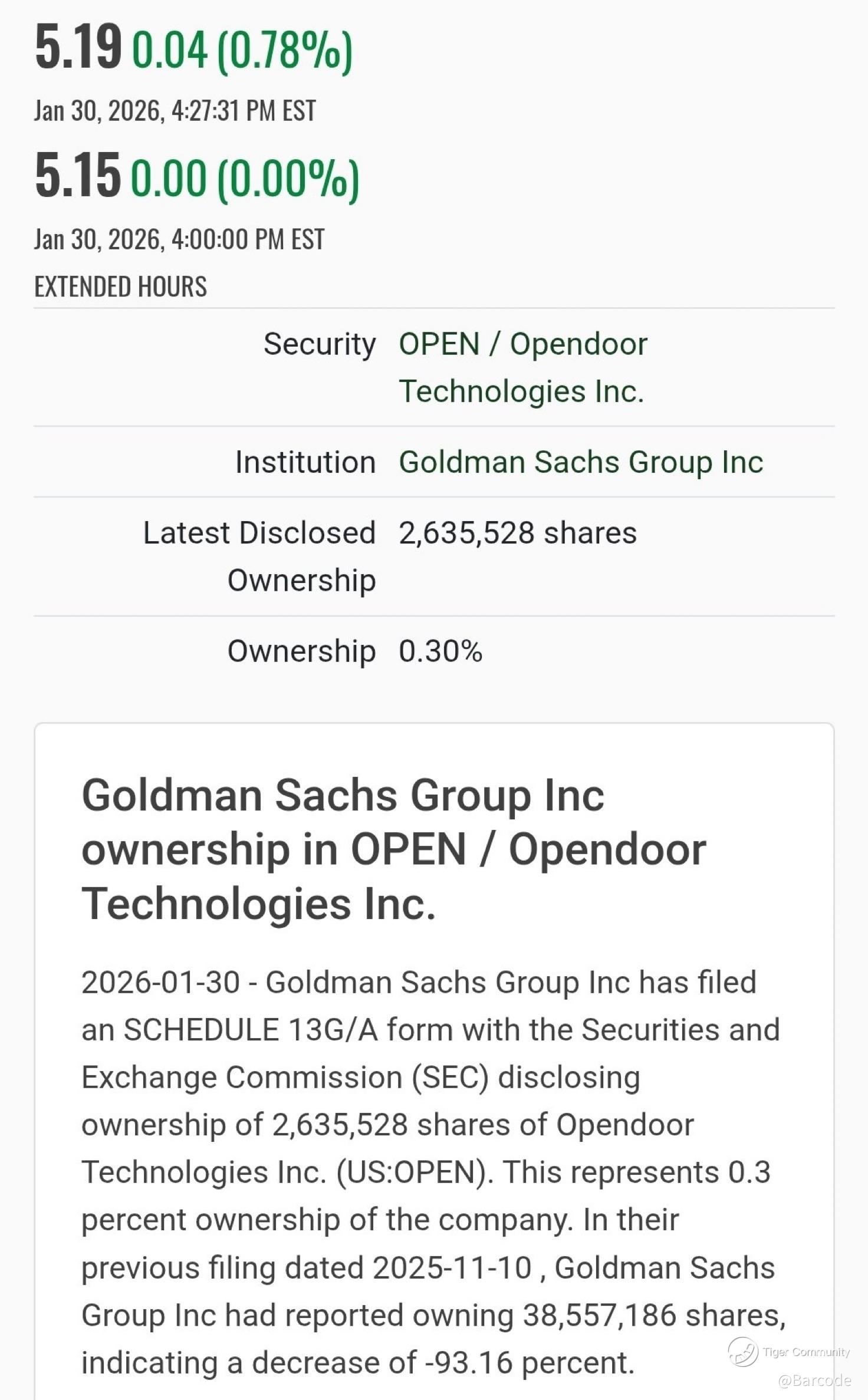
Task: Click the EXTENDED HOURS label
Action: pyautogui.click(x=120, y=287)
